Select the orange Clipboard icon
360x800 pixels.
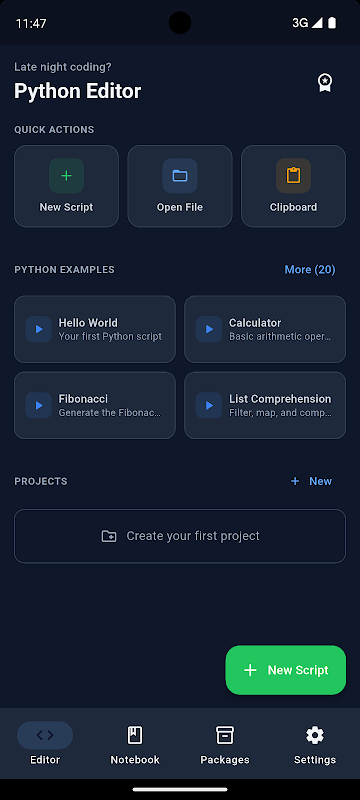coord(293,176)
